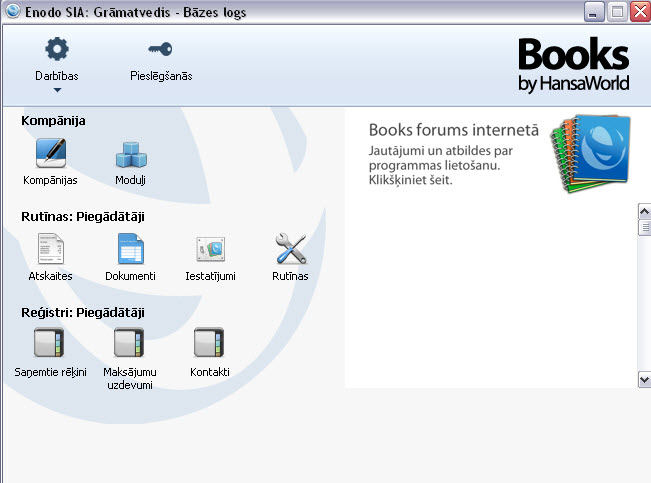This screenshot has height=483, width=651.
Task: Open the Kompānijas icon
Action: tap(51, 153)
